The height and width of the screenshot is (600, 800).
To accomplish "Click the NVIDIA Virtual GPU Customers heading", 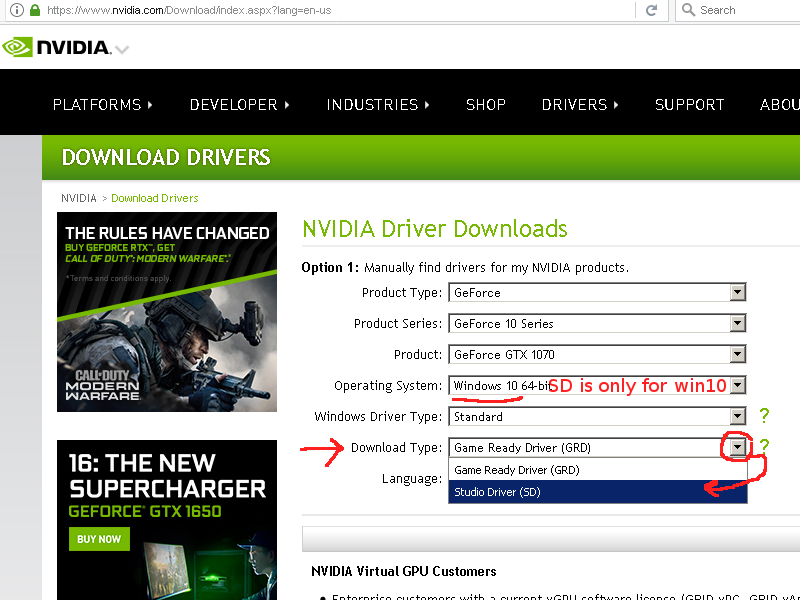I will pyautogui.click(x=404, y=571).
